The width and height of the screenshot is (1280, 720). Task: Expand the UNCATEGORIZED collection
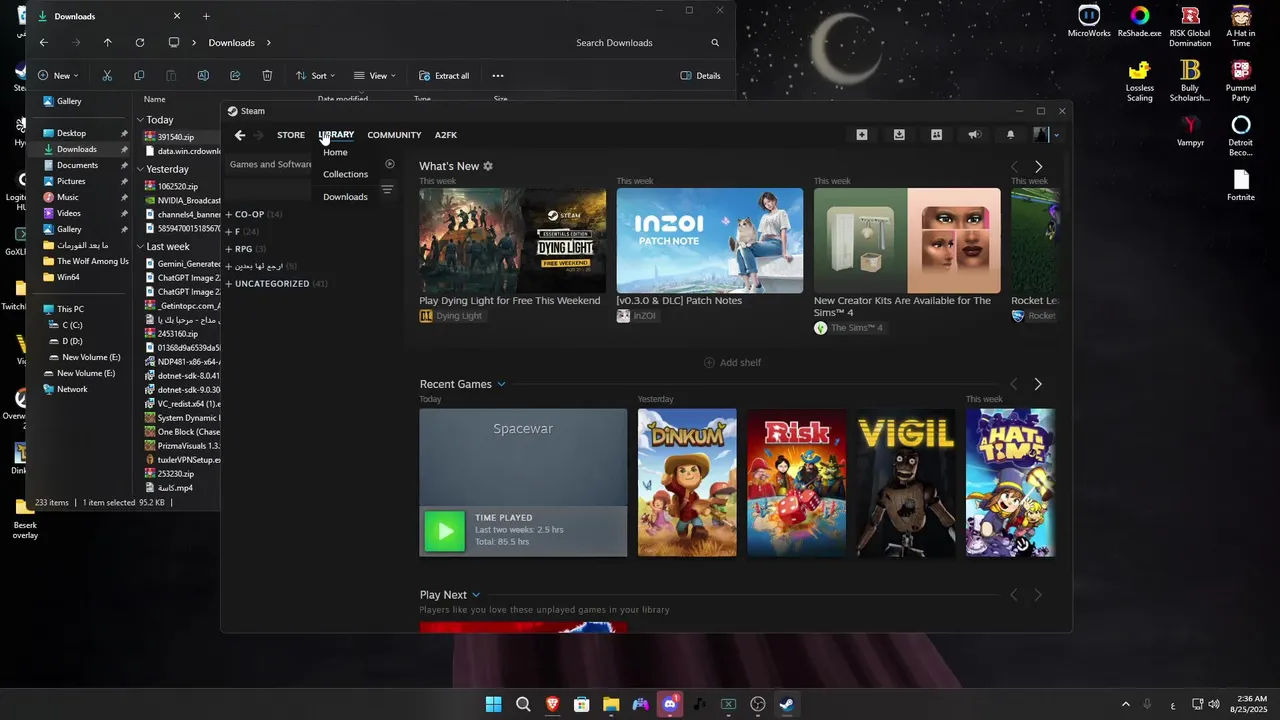coord(276,284)
